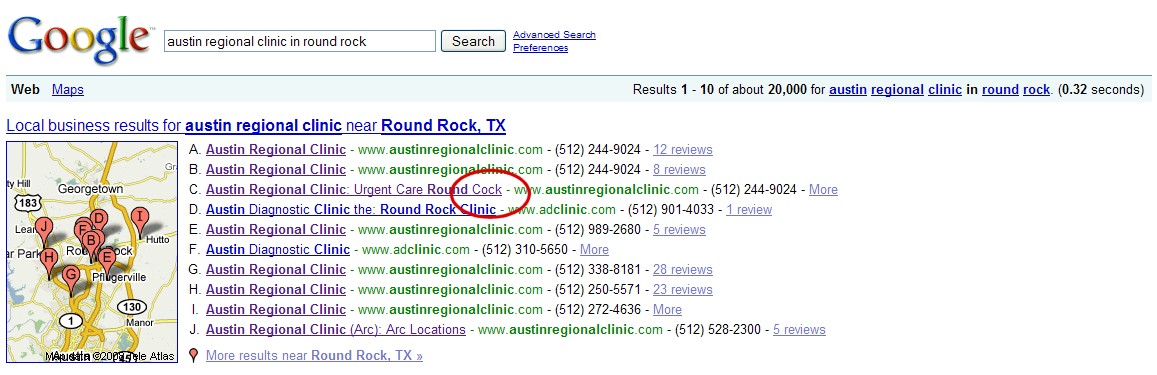
Task: Open 8 reviews link for result B
Action: coord(679,170)
